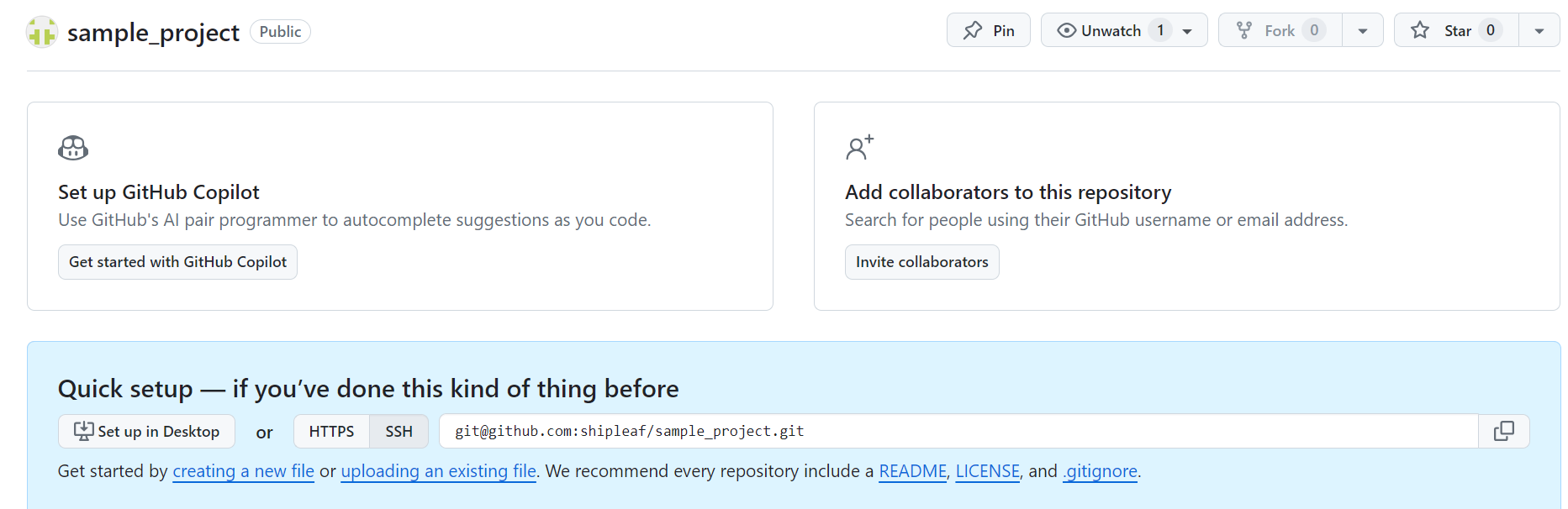Click the star outline icon
The height and width of the screenshot is (509, 1568).
coord(1419,29)
